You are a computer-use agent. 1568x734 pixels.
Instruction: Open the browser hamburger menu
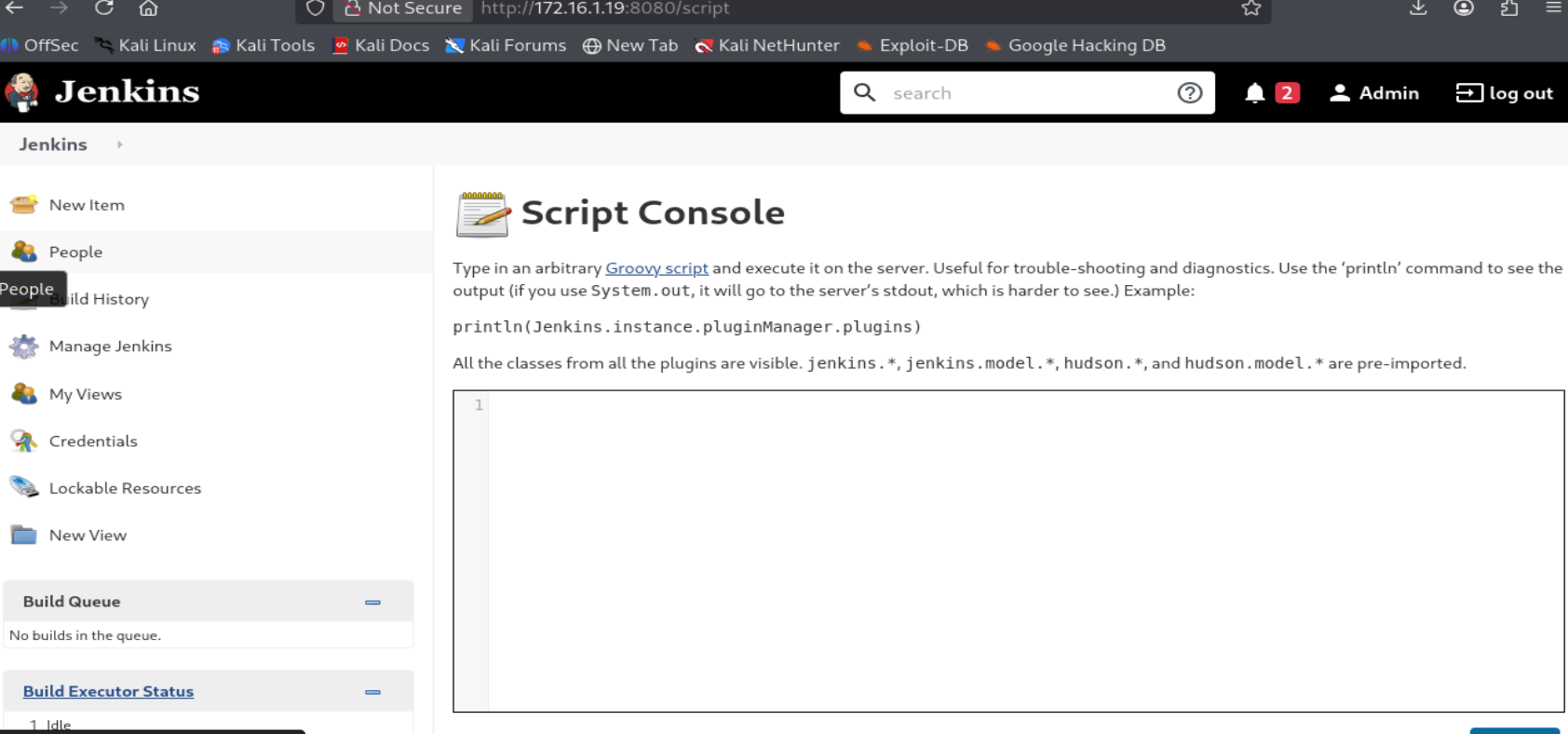tap(1554, 7)
